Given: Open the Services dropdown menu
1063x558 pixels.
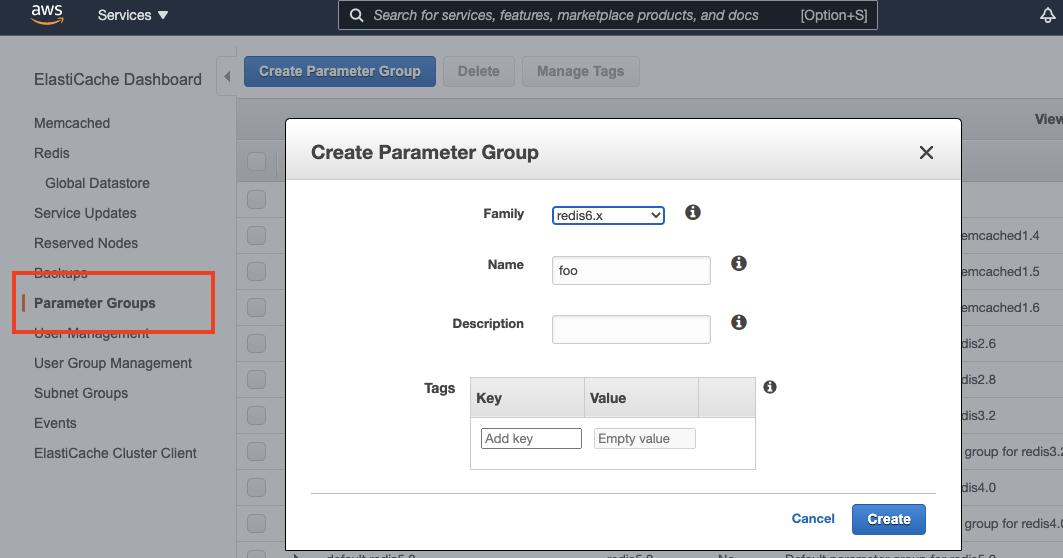Looking at the screenshot, I should click(132, 15).
